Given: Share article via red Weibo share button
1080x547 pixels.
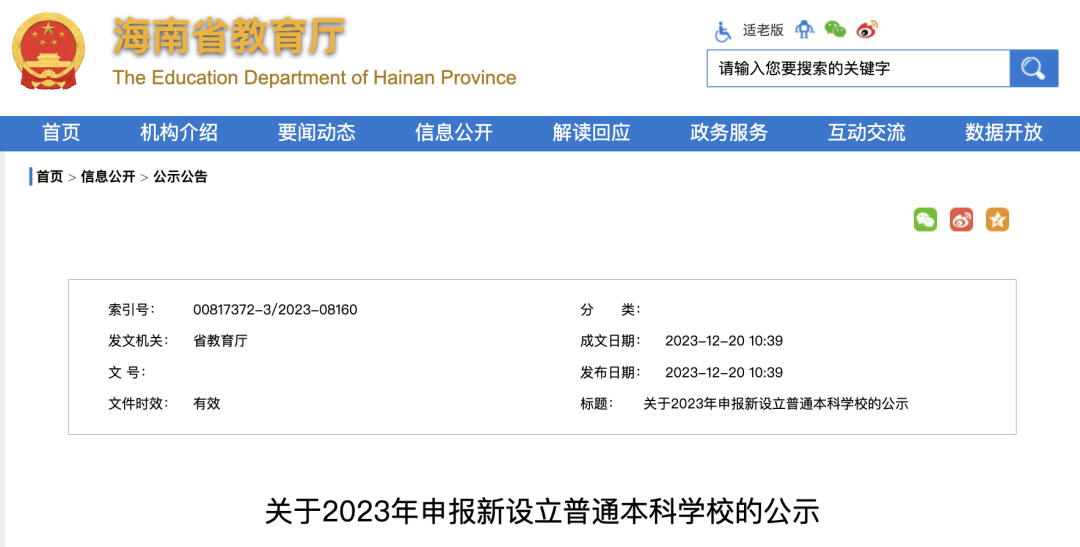Looking at the screenshot, I should point(961,220).
